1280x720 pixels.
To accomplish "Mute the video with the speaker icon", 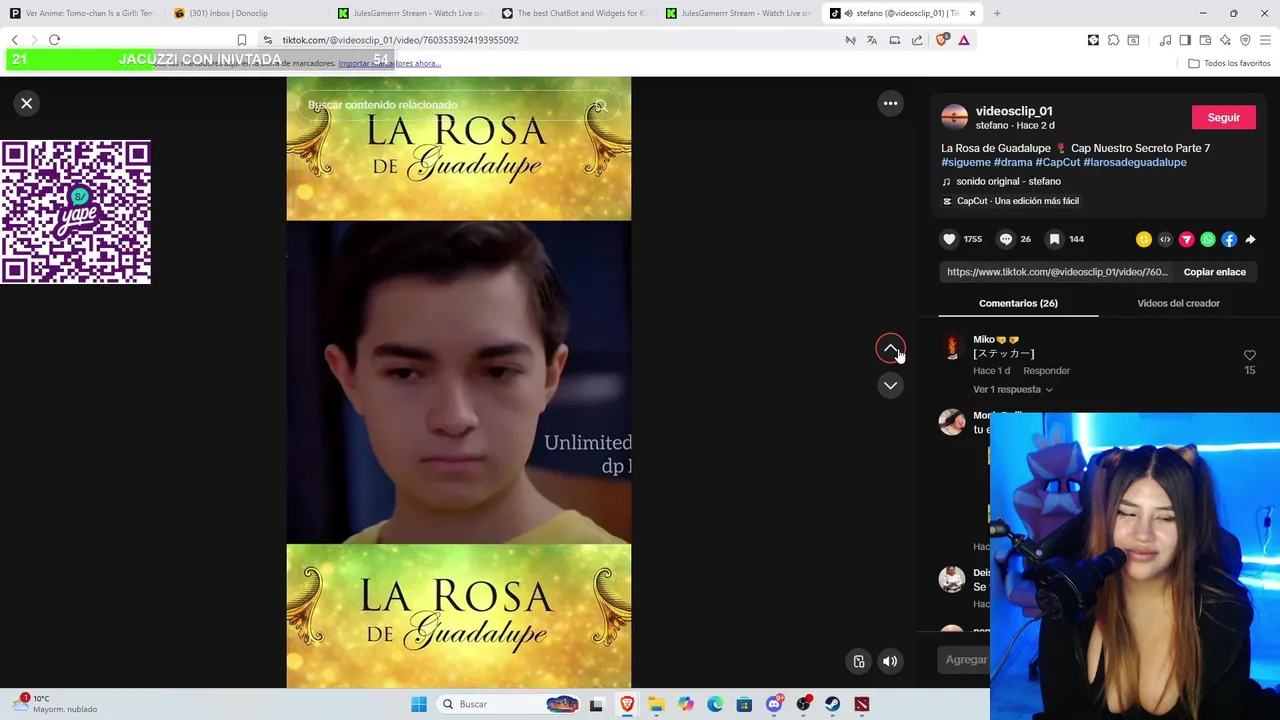I will (x=889, y=661).
